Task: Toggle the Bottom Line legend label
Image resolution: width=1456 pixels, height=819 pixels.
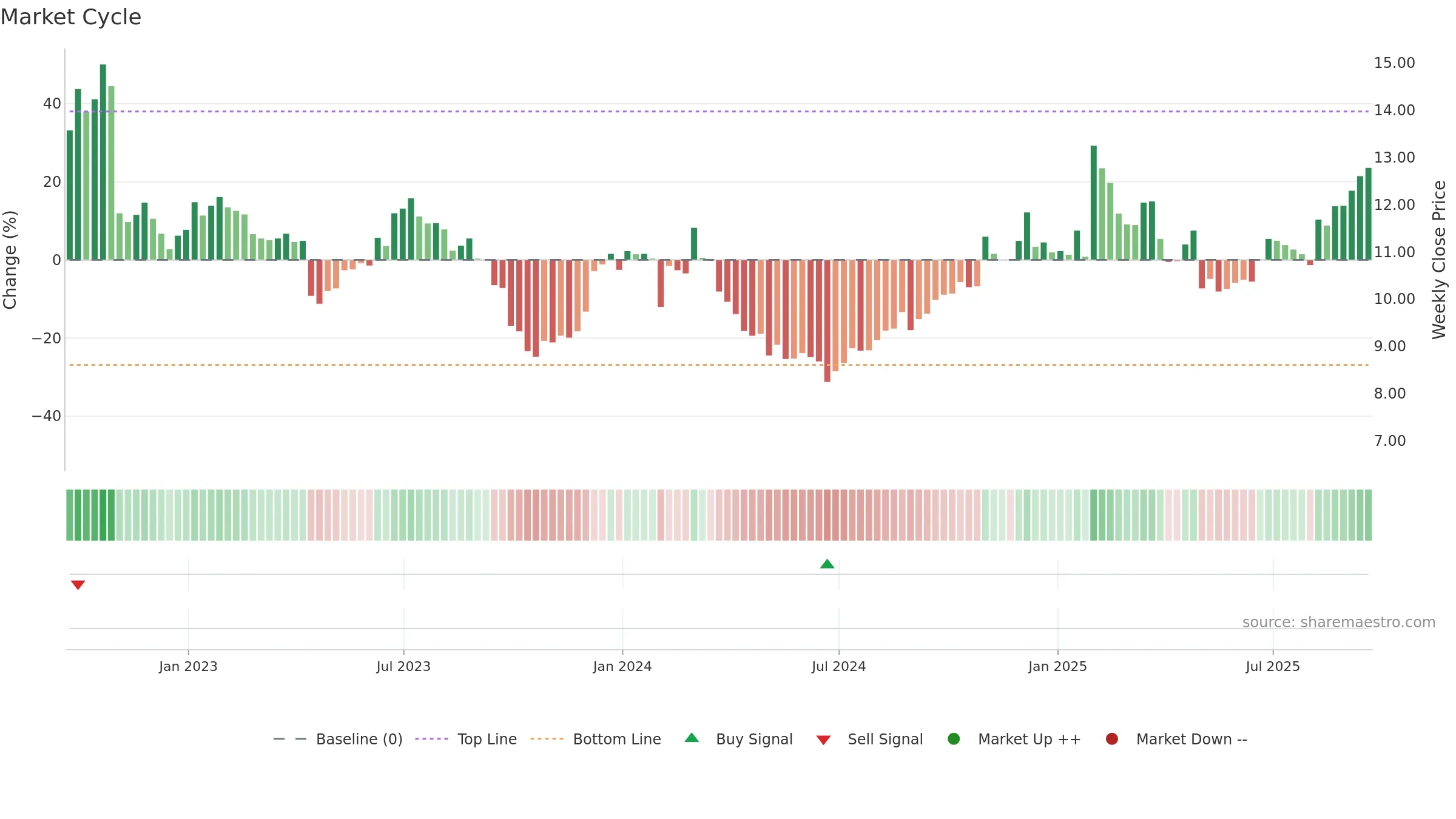Action: (x=617, y=739)
